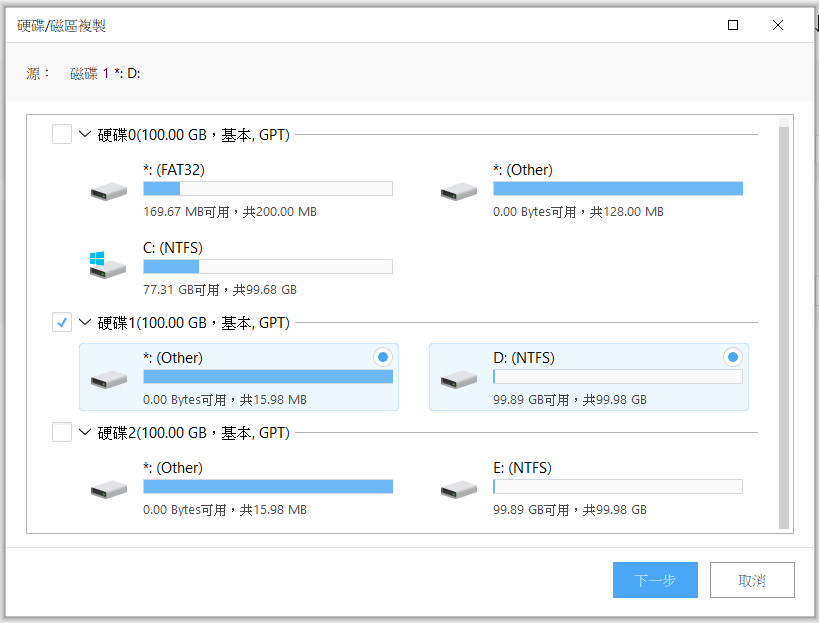The width and height of the screenshot is (819, 623).
Task: Maximize the 硬碟/磁區複製 dialog window
Action: tap(733, 25)
